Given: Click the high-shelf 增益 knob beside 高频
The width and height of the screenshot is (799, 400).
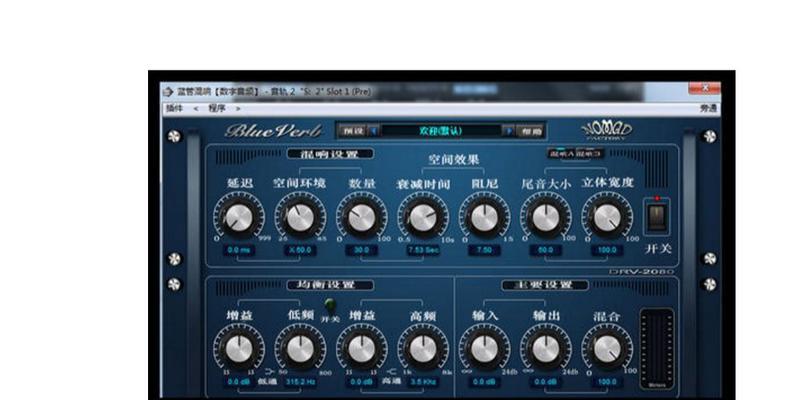Looking at the screenshot, I should click(x=361, y=350).
